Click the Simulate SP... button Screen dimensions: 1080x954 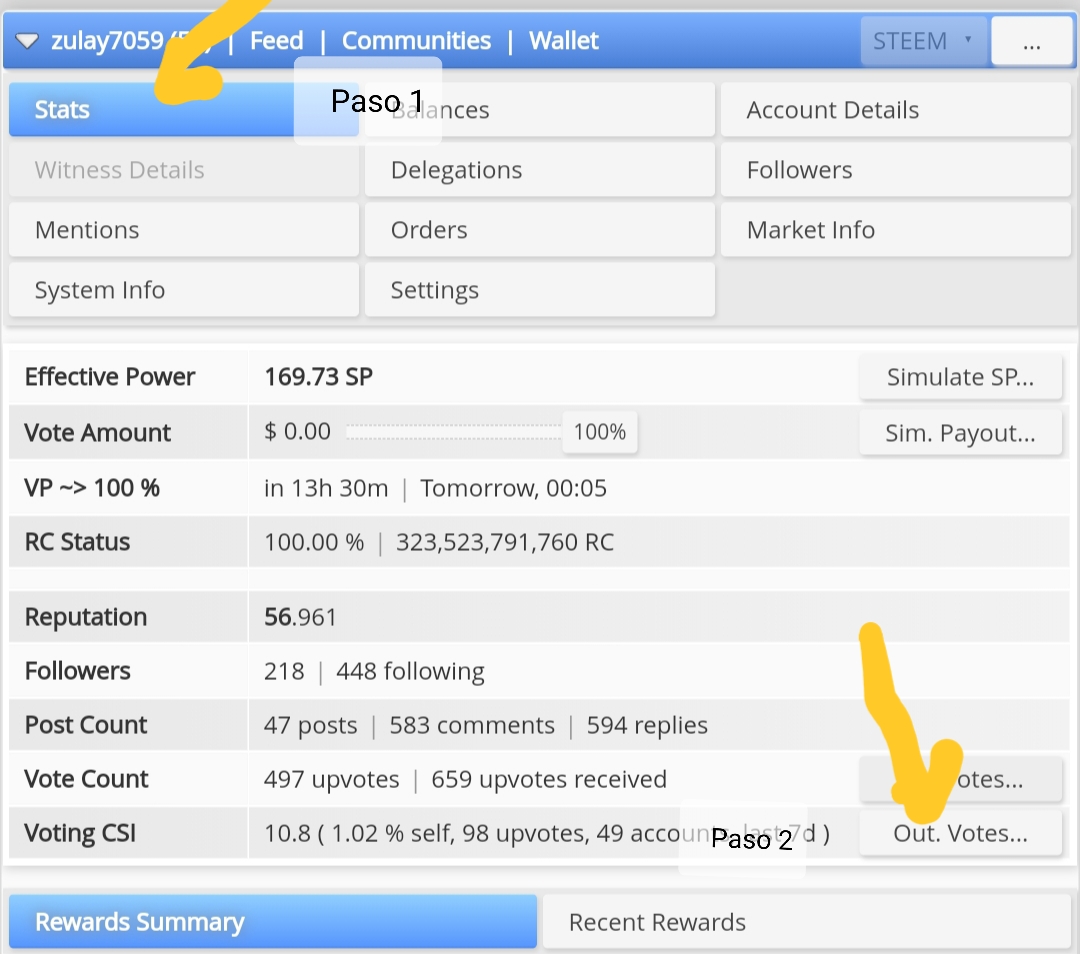(960, 377)
